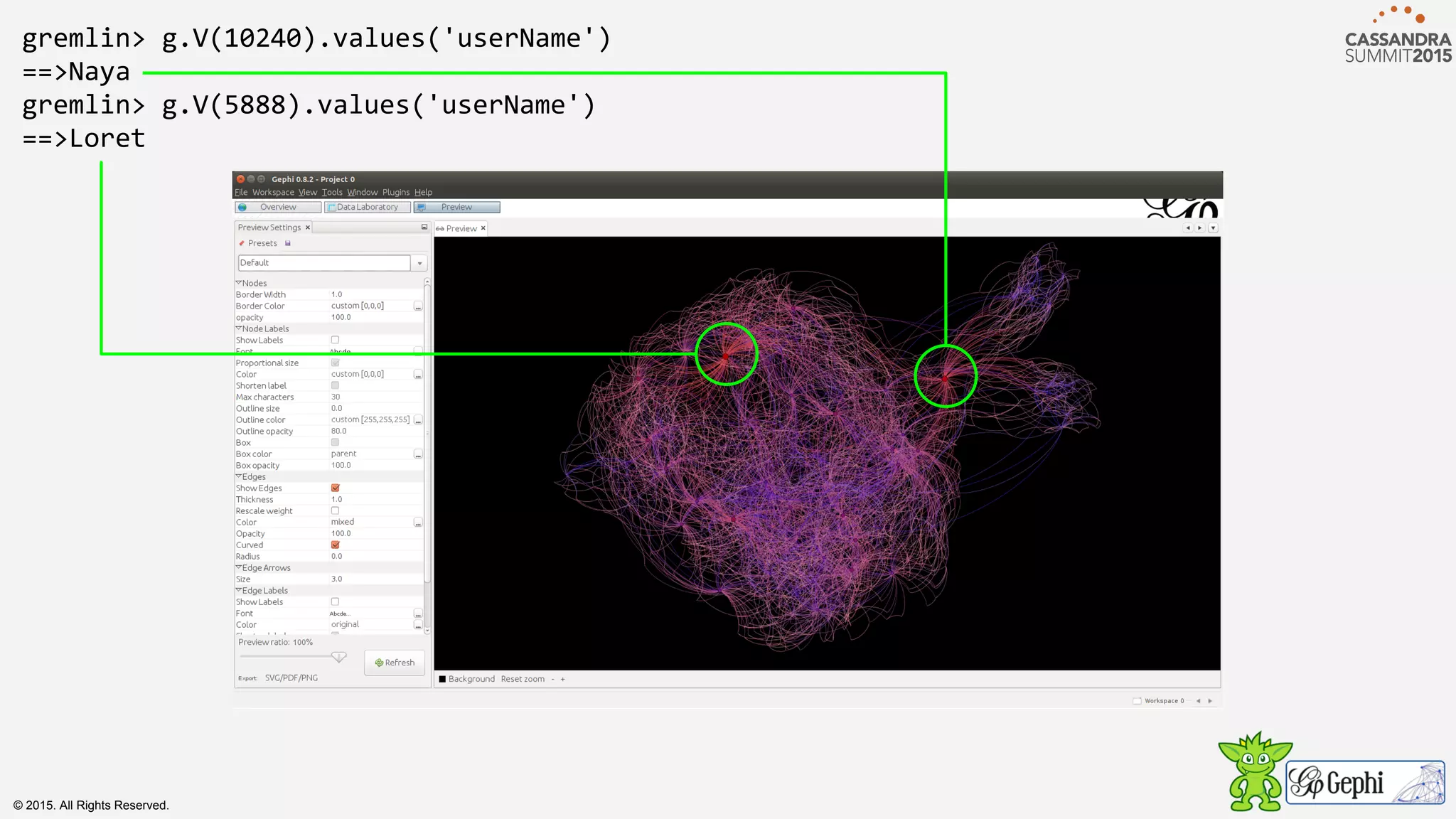Click the Data Laboratory table icon
Screen dimensions: 1456x819
[x=331, y=208]
